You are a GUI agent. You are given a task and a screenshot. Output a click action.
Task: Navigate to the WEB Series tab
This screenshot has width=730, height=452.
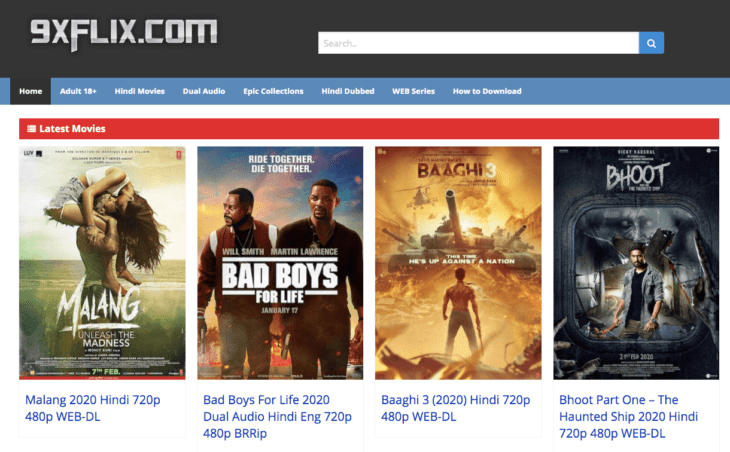coord(413,91)
